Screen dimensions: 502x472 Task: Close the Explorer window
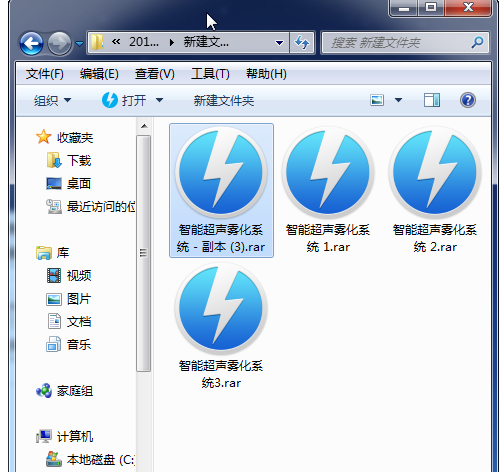(x=468, y=7)
